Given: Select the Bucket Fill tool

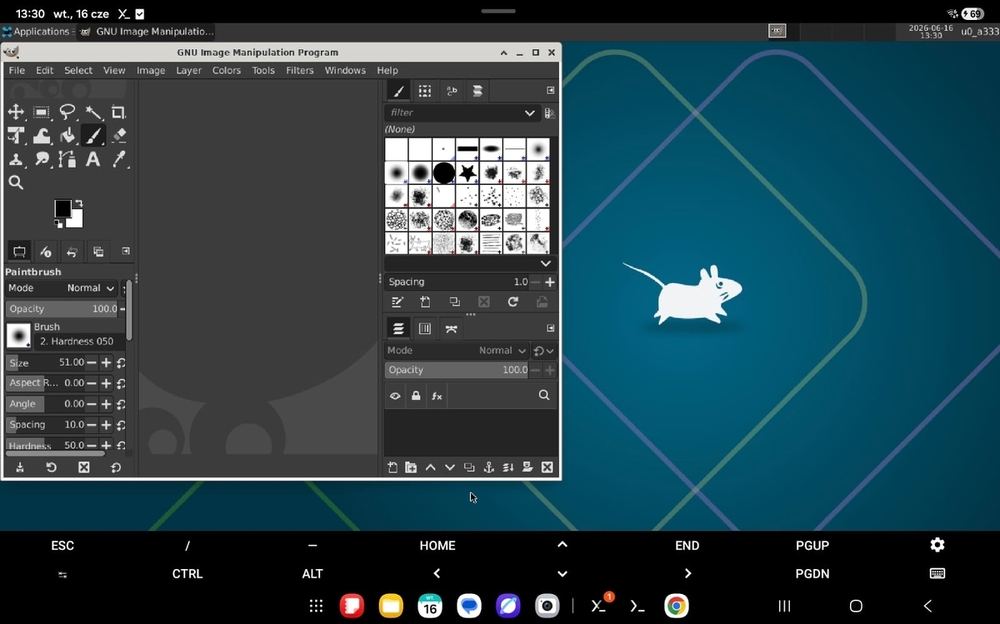Looking at the screenshot, I should click(67, 135).
